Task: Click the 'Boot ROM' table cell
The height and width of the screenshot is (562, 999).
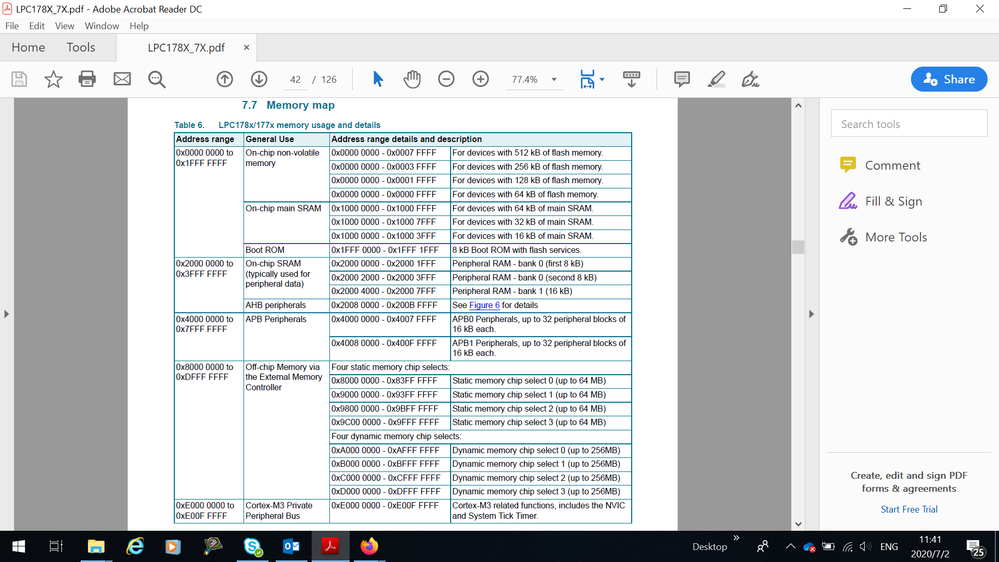Action: (x=286, y=250)
